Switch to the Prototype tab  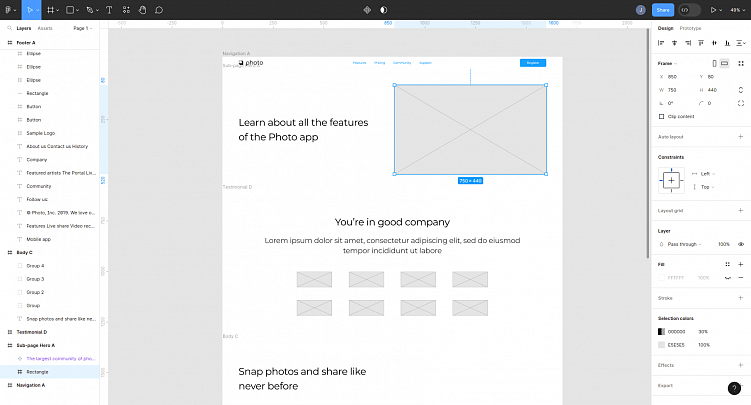tap(690, 28)
